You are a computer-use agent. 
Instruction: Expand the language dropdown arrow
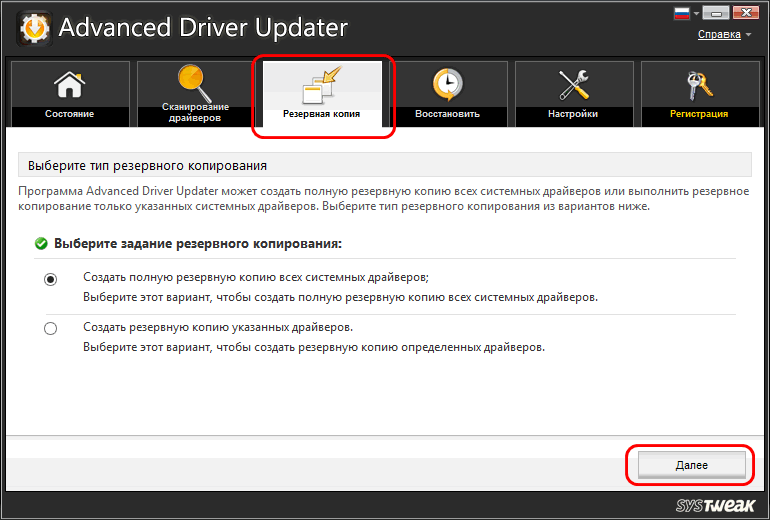pyautogui.click(x=697, y=14)
